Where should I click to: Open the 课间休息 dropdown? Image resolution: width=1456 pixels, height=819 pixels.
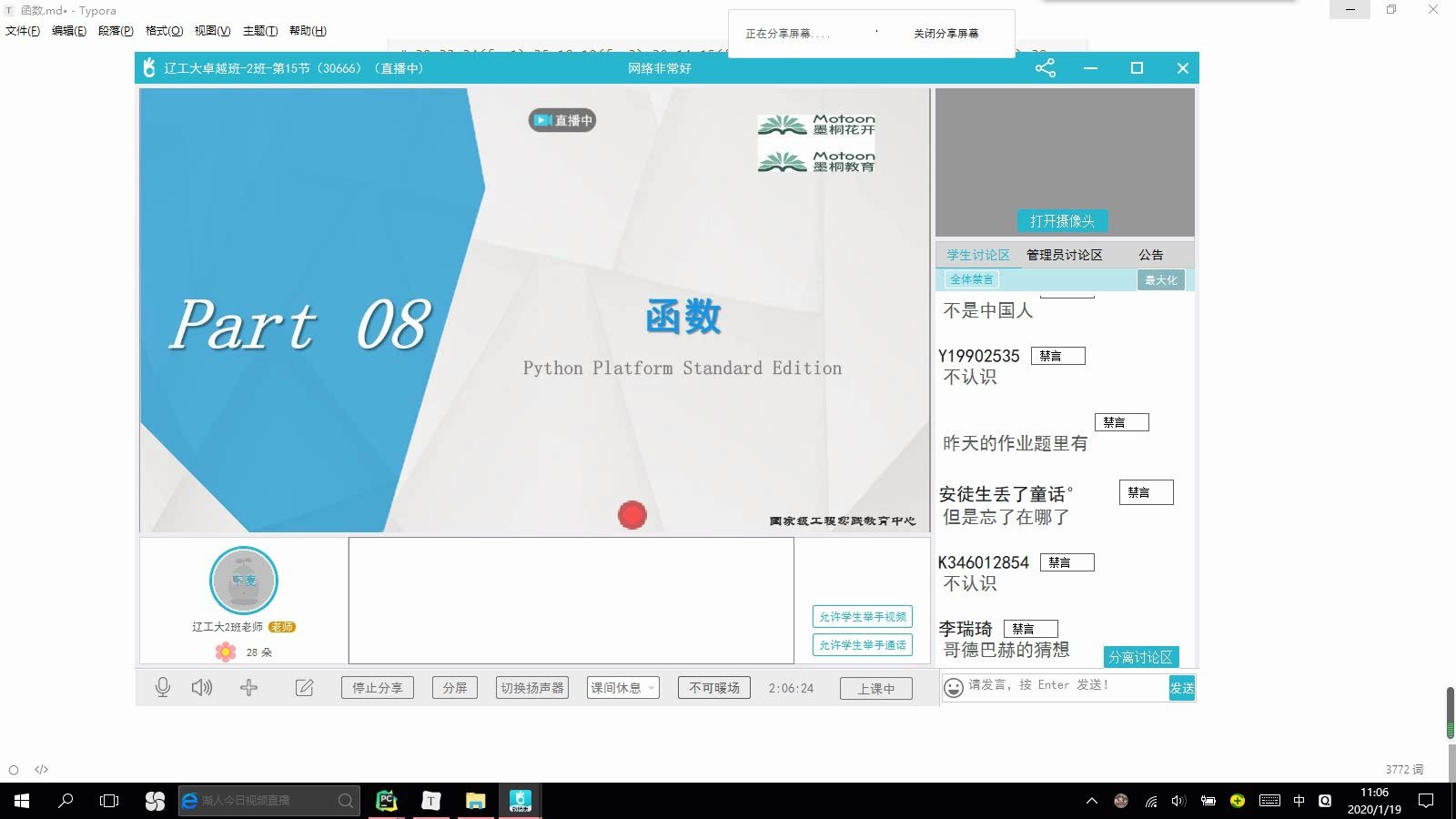click(x=621, y=687)
